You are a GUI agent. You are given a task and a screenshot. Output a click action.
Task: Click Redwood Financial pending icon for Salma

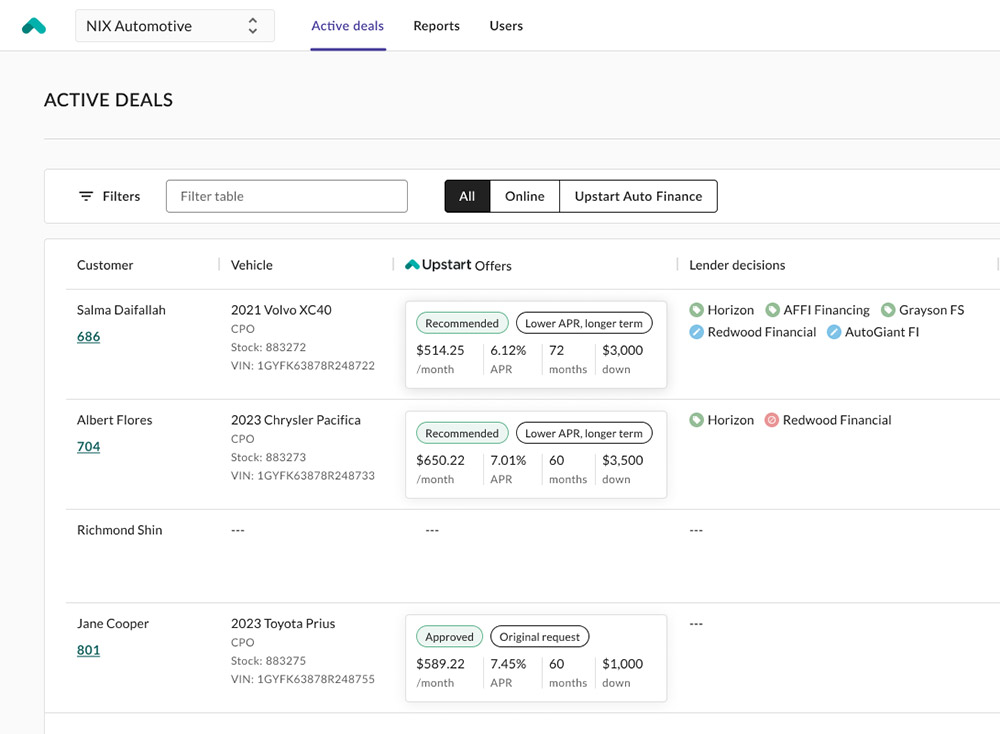(x=696, y=332)
